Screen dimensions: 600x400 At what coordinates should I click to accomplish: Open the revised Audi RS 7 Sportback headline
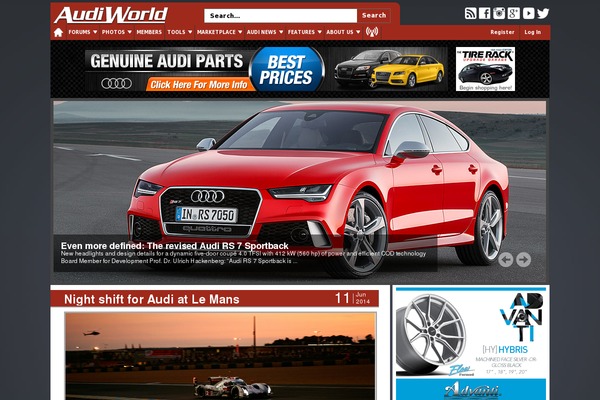click(174, 245)
